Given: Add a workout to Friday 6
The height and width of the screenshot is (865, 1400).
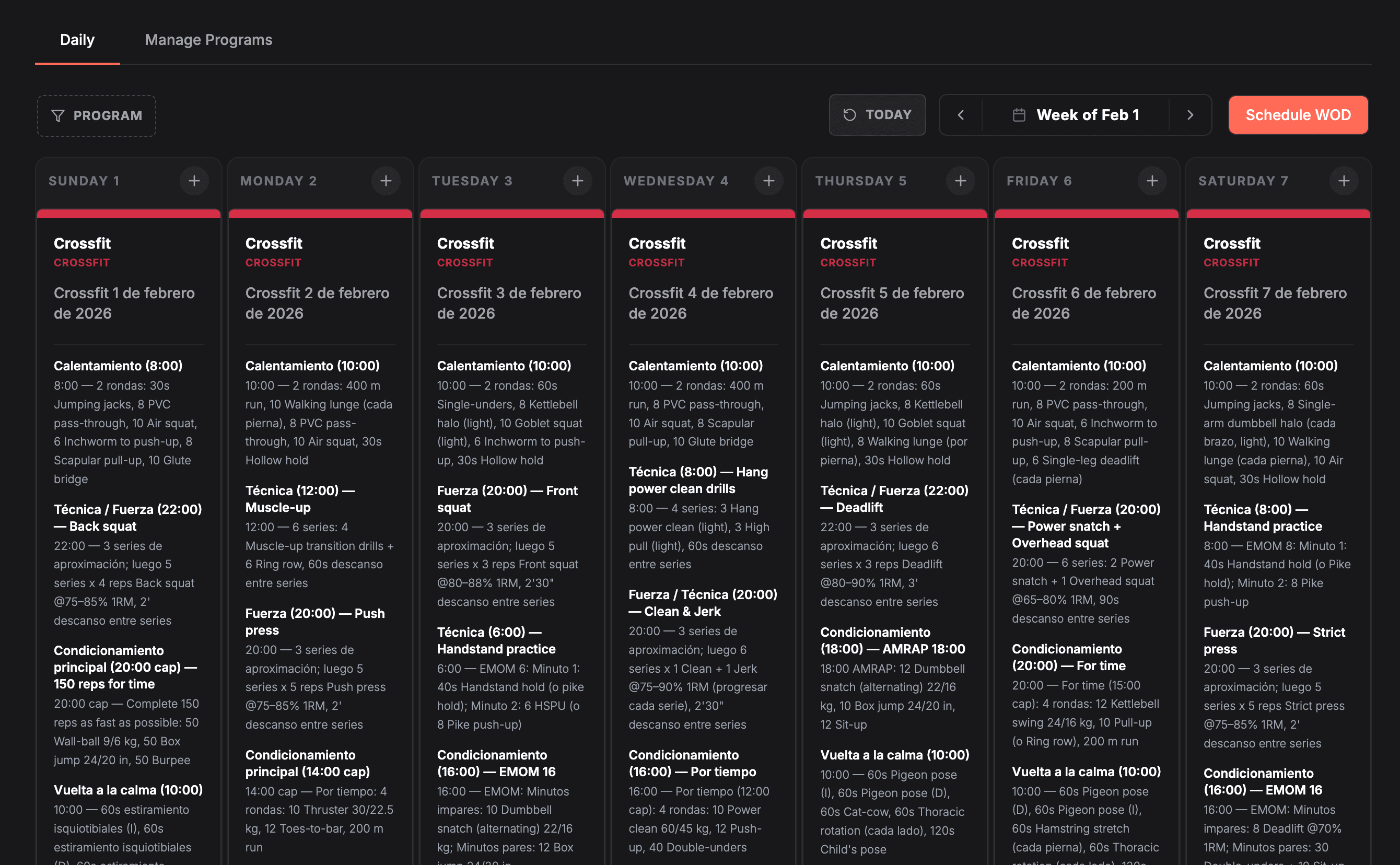Looking at the screenshot, I should click(x=1152, y=181).
